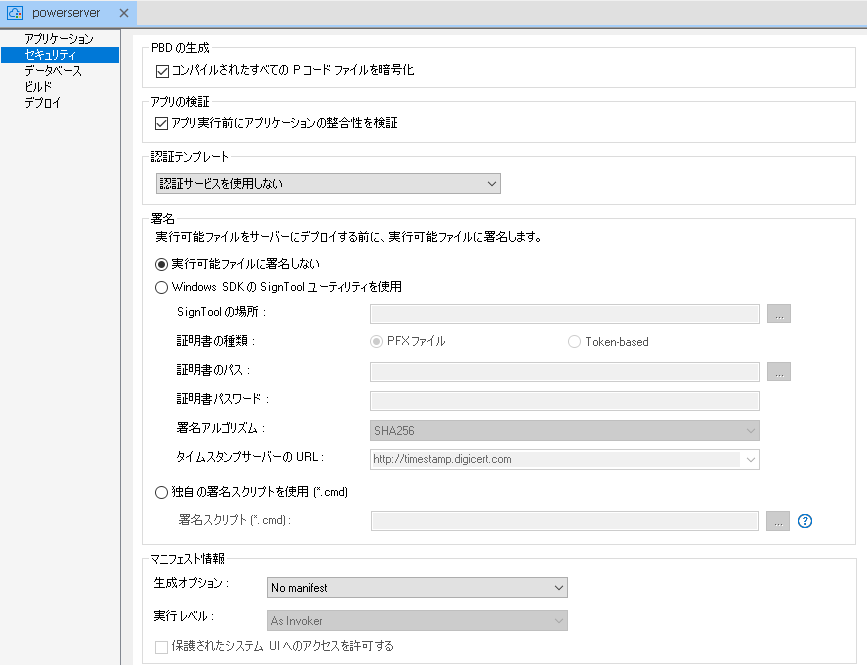Open the authentication template dropdown
This screenshot has width=867, height=665.
click(491, 183)
